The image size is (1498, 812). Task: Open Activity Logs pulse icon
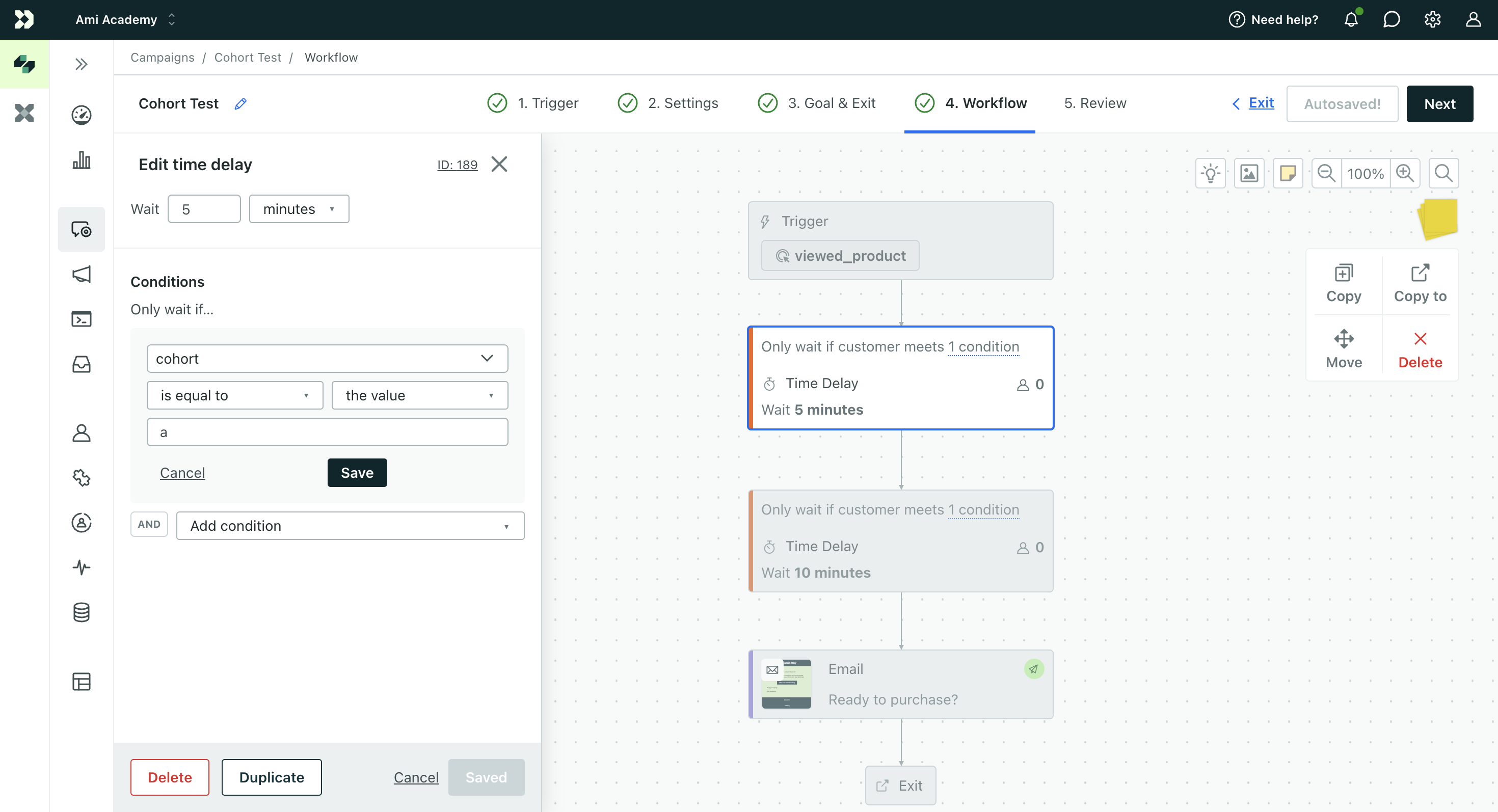tap(82, 567)
